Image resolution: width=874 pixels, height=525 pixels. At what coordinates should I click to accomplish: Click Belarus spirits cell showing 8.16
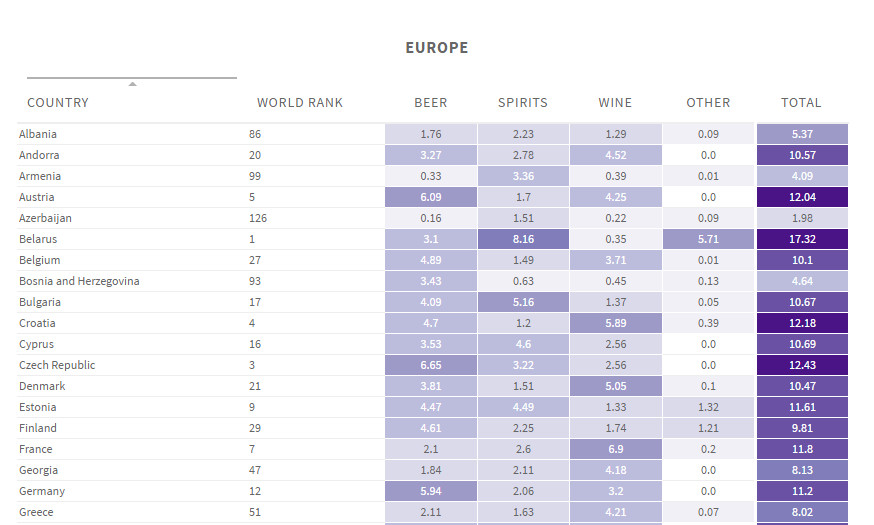523,240
